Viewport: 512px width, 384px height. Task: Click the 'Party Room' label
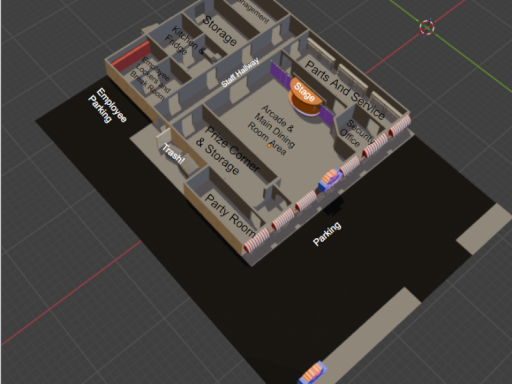[x=230, y=215]
